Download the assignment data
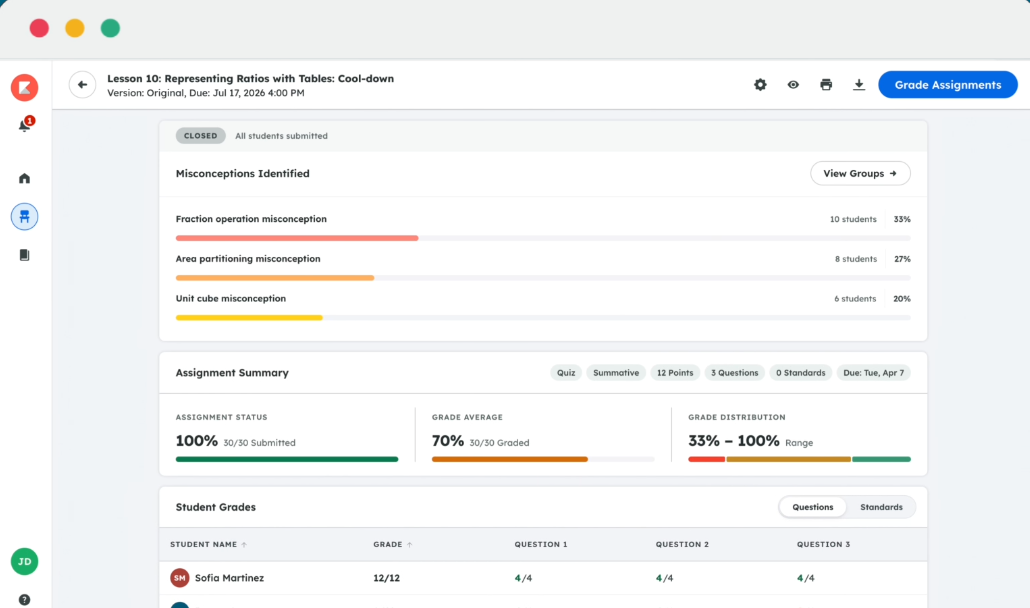 coord(859,85)
